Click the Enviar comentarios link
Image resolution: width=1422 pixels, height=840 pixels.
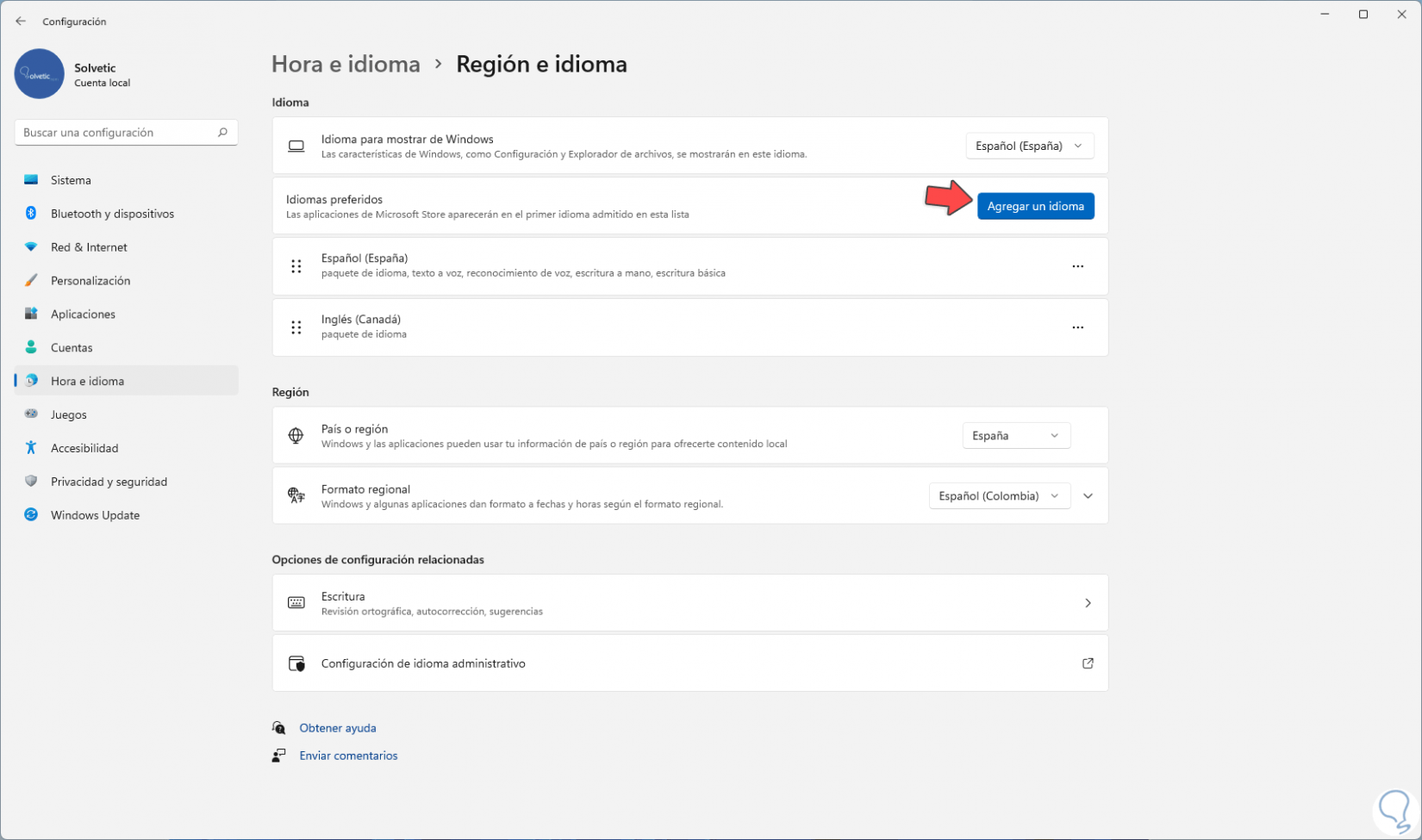[x=348, y=756]
